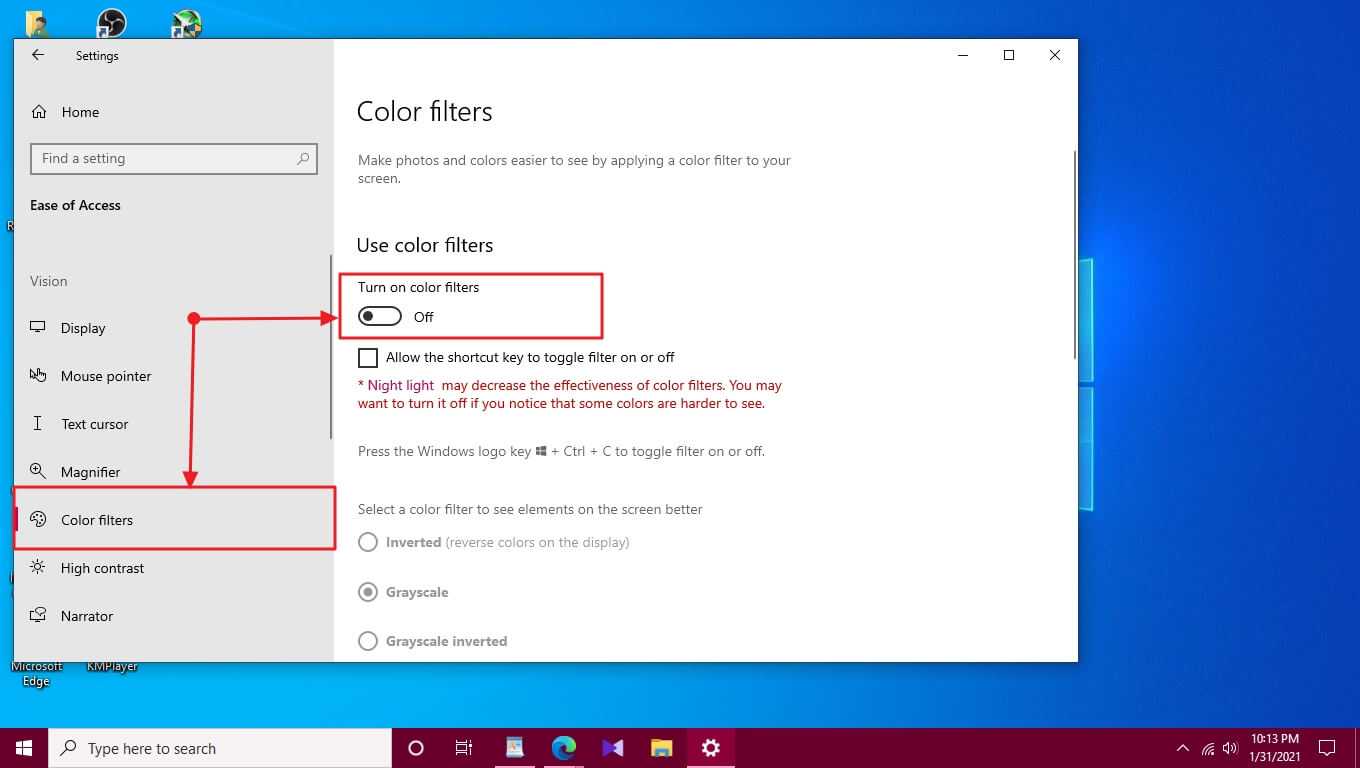Select the High contrast option

[x=102, y=568]
